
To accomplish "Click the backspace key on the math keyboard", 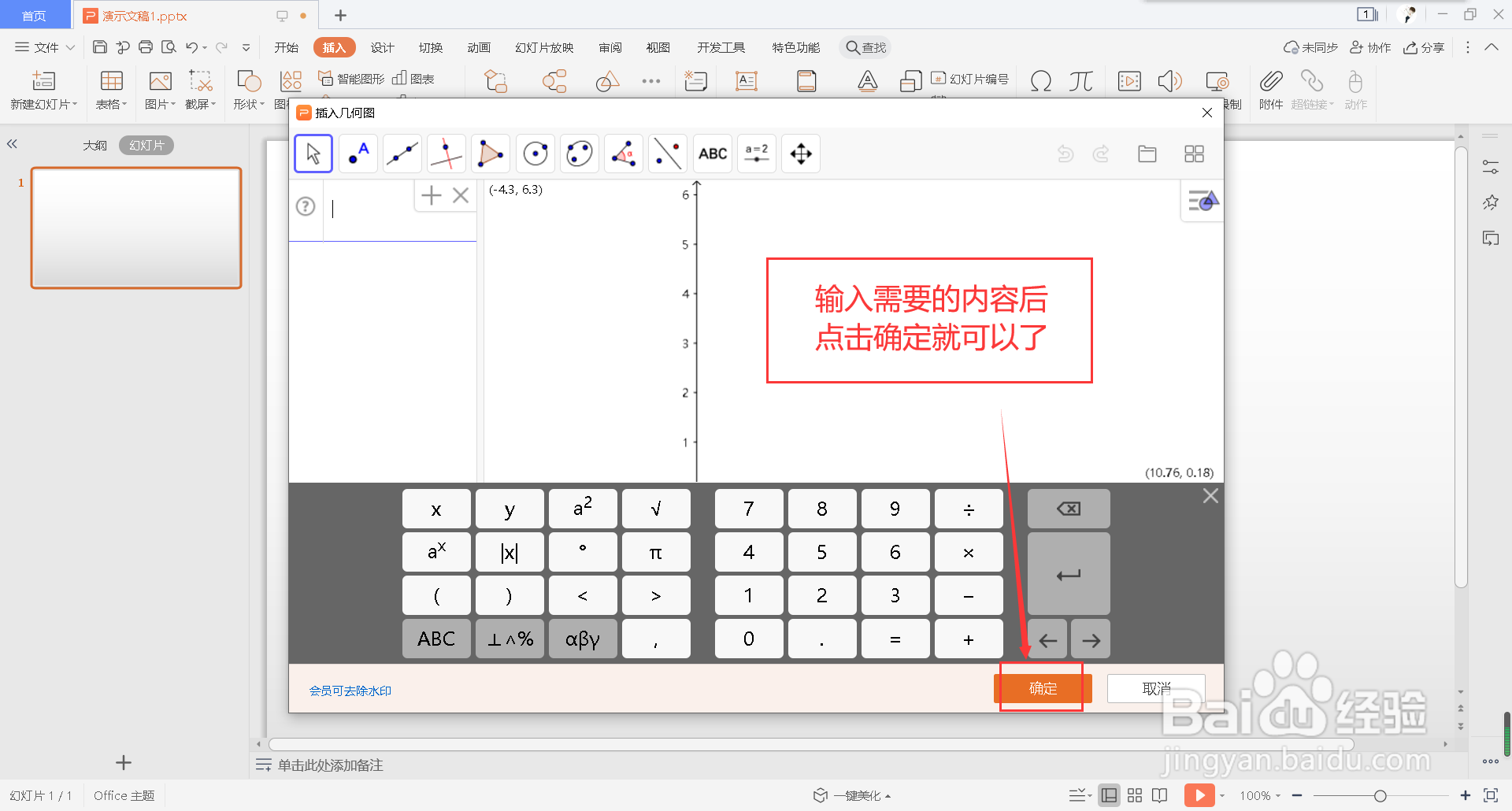I will click(1068, 509).
